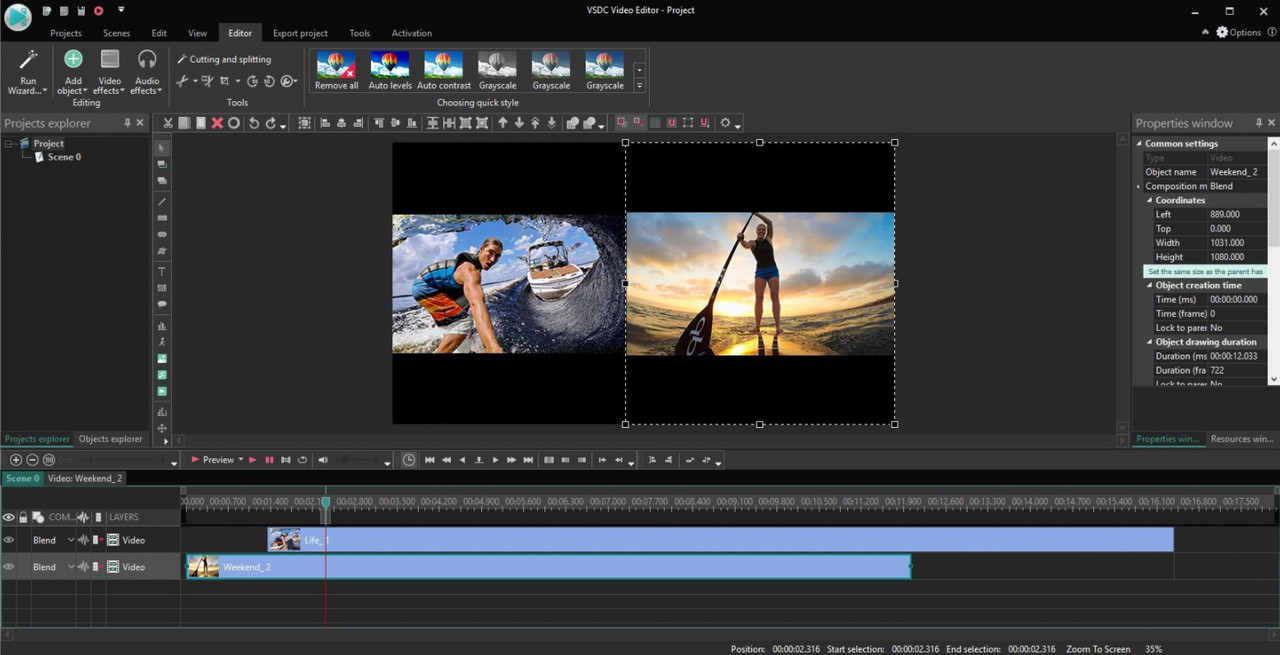Screen dimensions: 1280x655
Task: Open the Edit tab
Action: 159,33
